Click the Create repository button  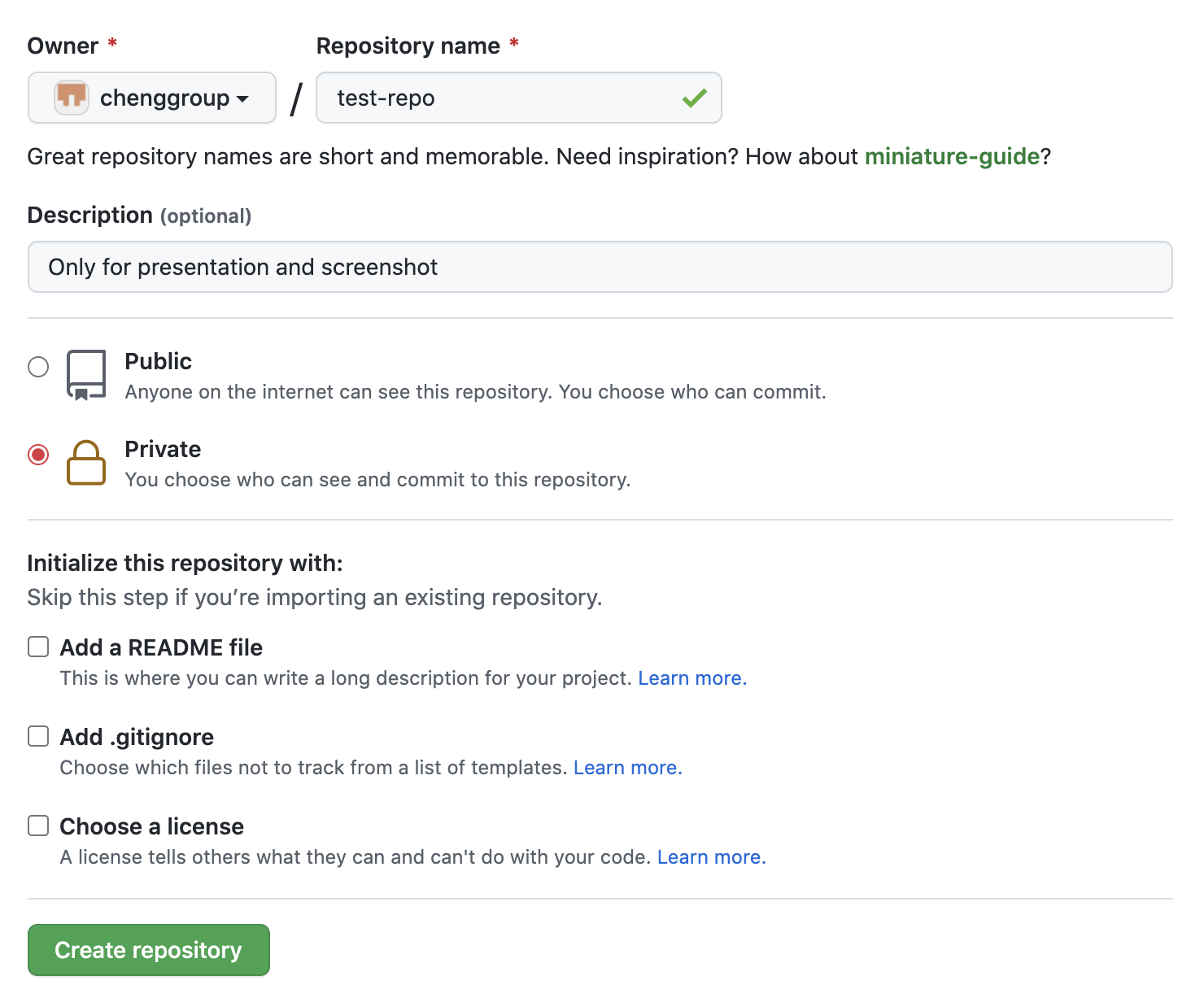click(x=149, y=950)
